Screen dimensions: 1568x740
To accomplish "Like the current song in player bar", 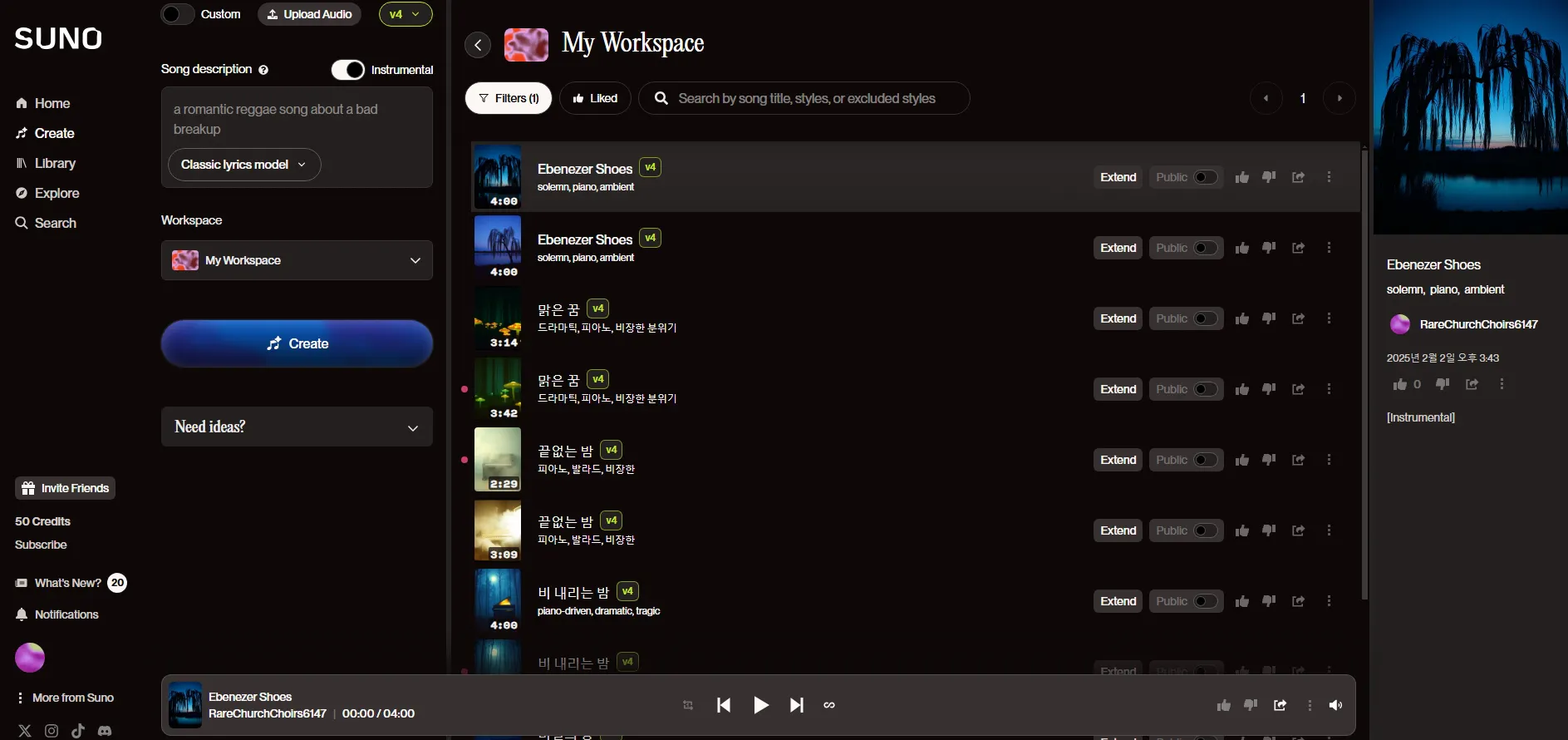I will [1224, 705].
